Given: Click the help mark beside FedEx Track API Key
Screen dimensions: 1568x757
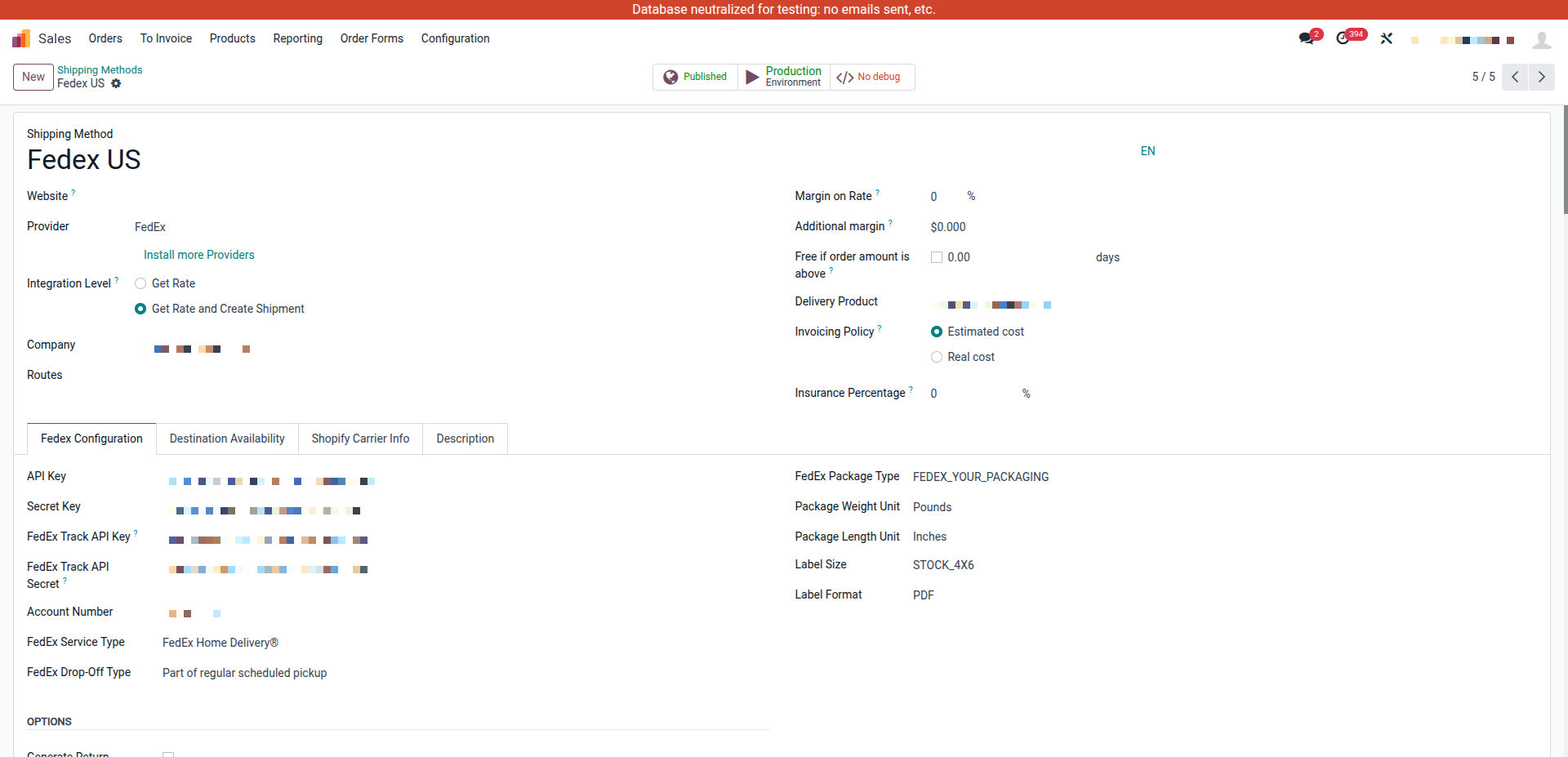Looking at the screenshot, I should point(136,533).
